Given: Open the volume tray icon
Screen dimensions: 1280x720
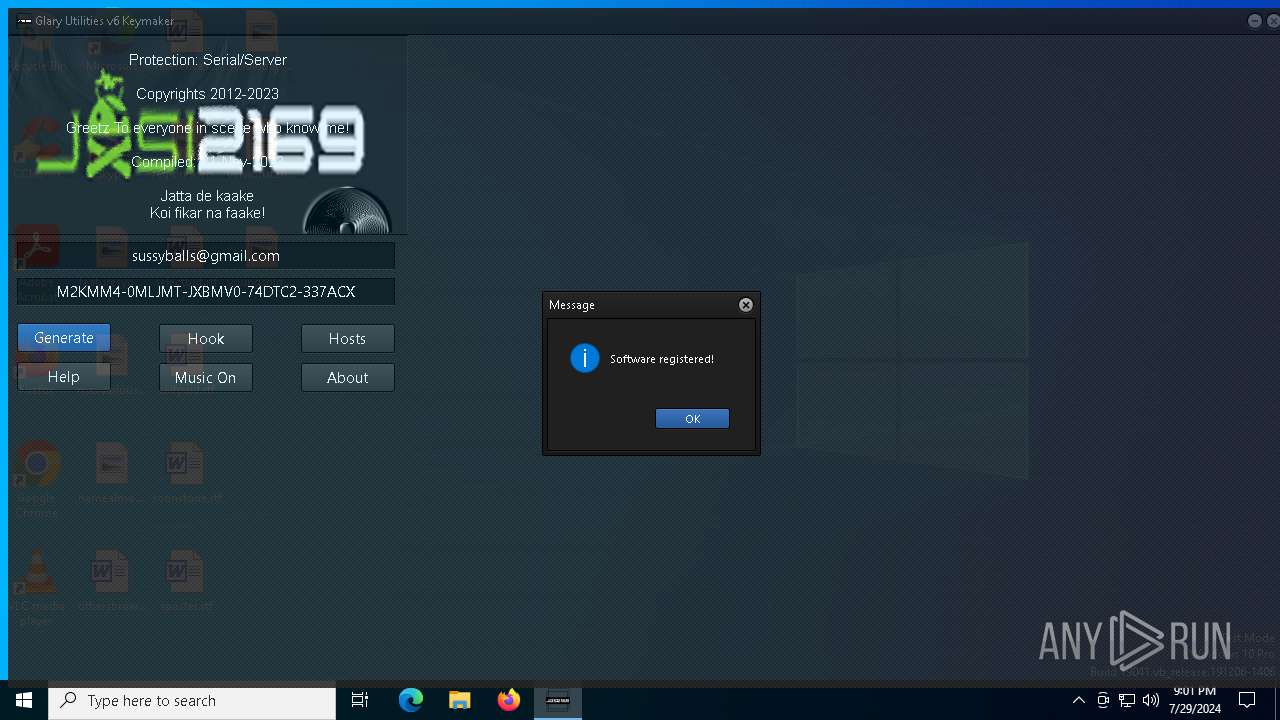Looking at the screenshot, I should pyautogui.click(x=1151, y=700).
